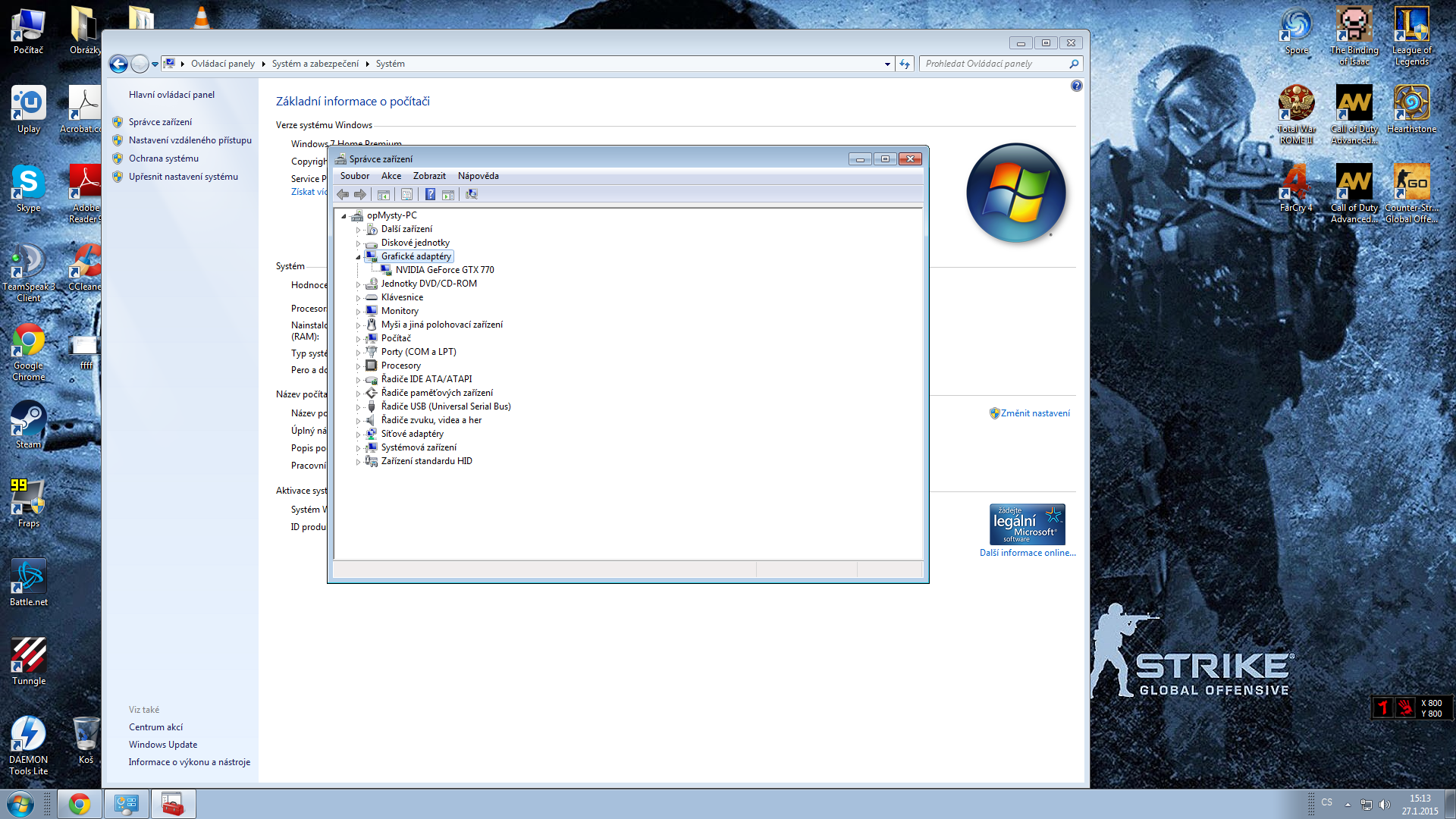Screen dimensions: 1456x819
Task: Select Myši a jiná polohovací zařízení
Action: point(442,325)
